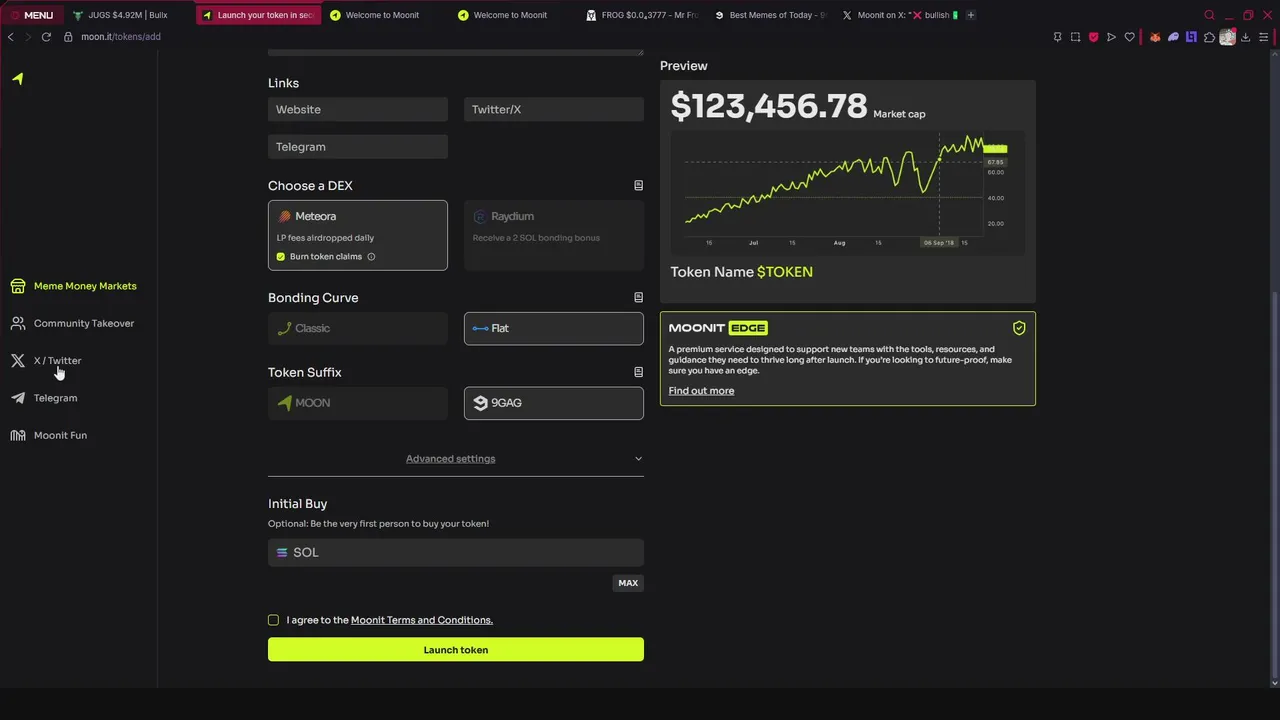Select the Flat bonding curve

click(x=554, y=328)
